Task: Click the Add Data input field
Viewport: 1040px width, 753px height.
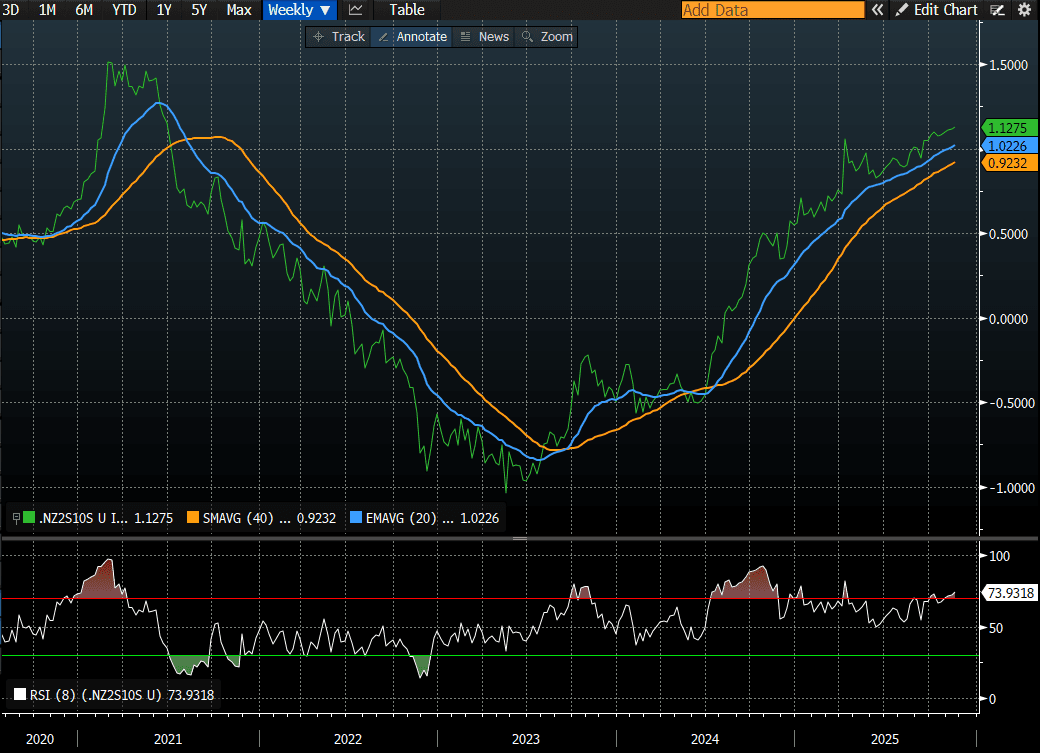Action: click(x=772, y=10)
